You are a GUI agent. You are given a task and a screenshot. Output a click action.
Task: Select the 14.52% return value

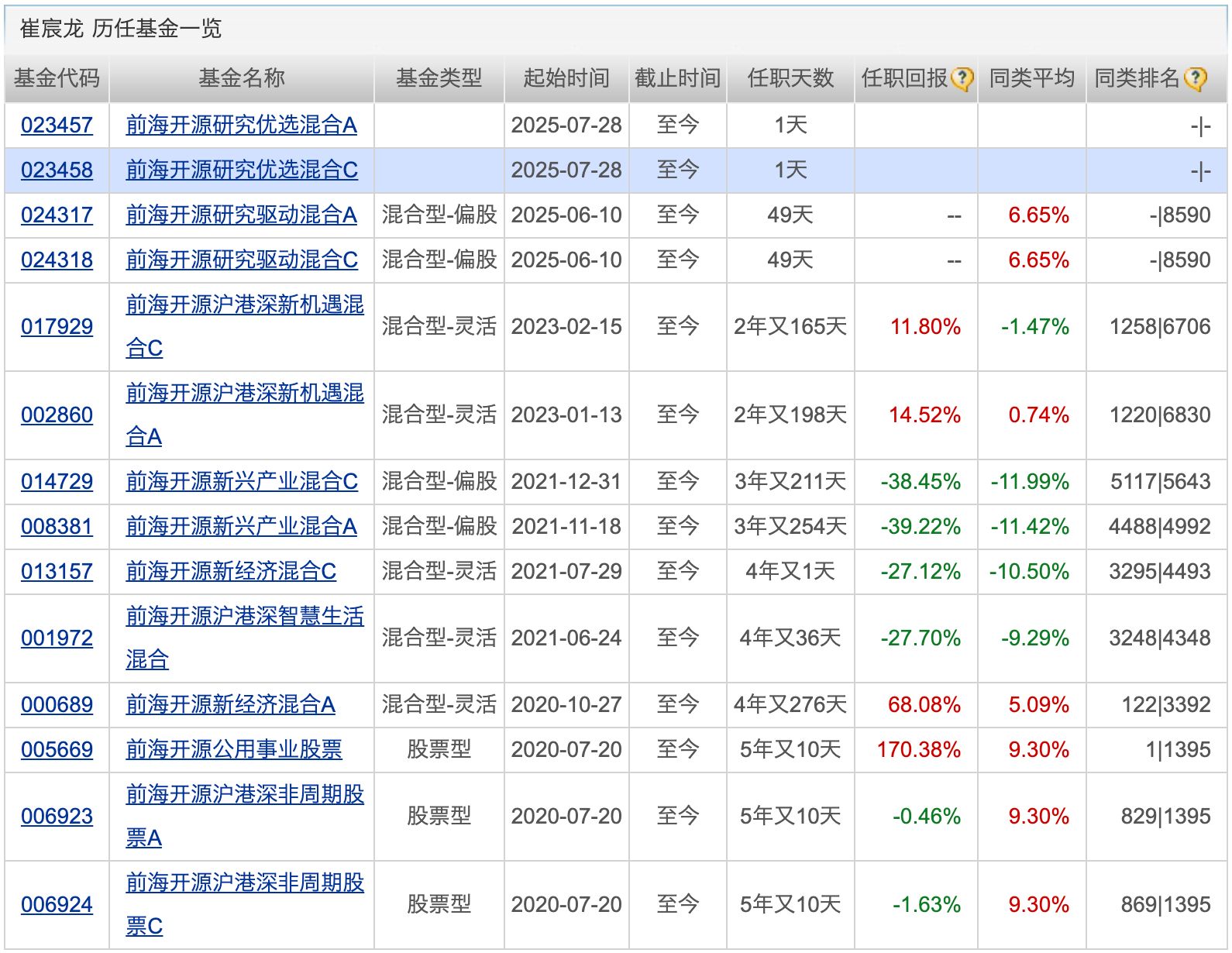point(924,415)
